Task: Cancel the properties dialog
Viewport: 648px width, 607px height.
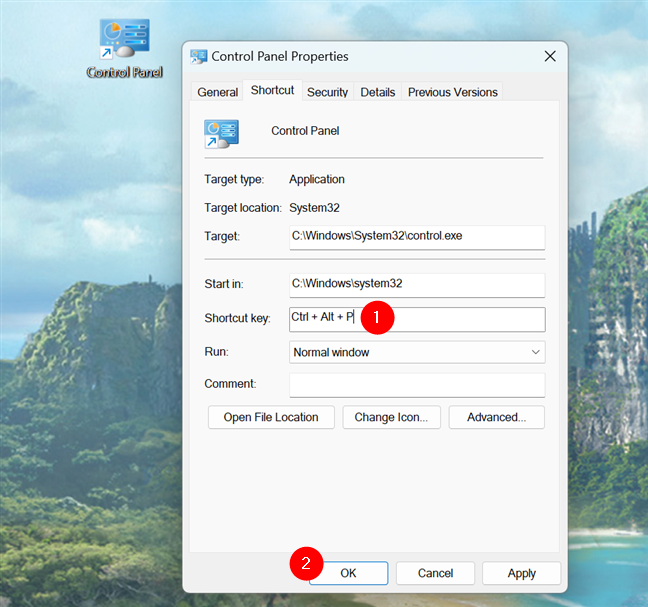Action: click(x=435, y=573)
